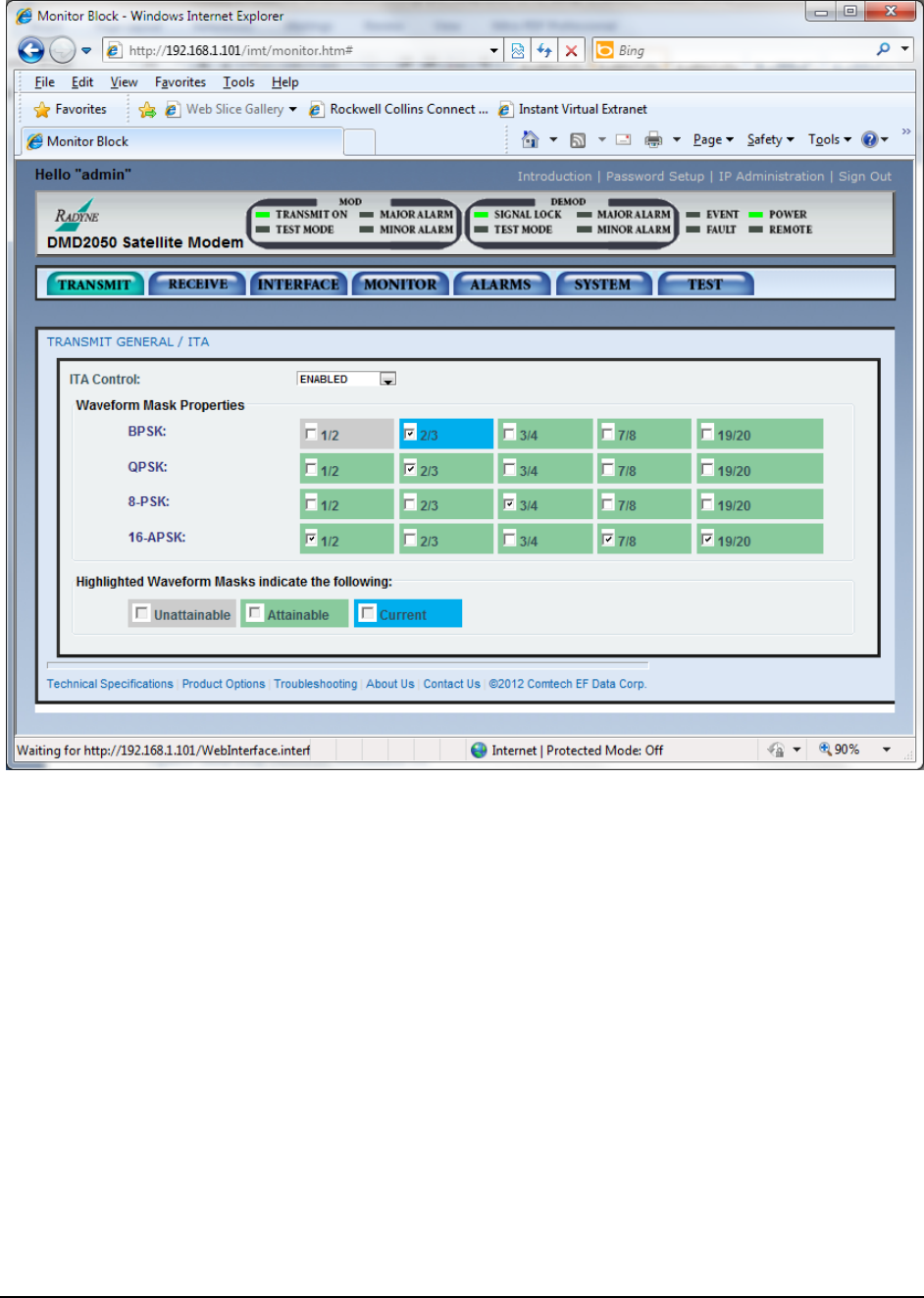Open the zoom level 90% dropdown

[886, 750]
